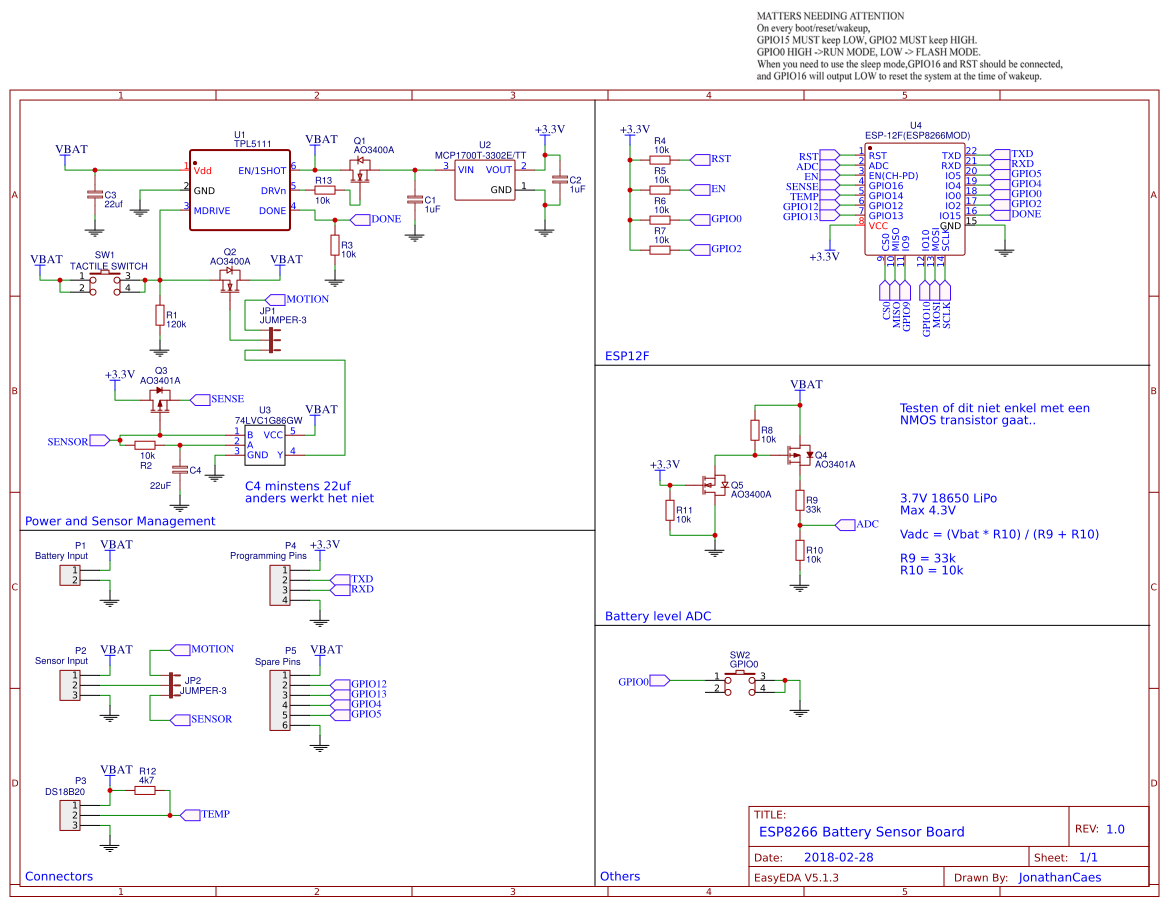This screenshot has width=1169, height=907.
Task: Select the SW1 tactile switch symbol
Action: (105, 284)
